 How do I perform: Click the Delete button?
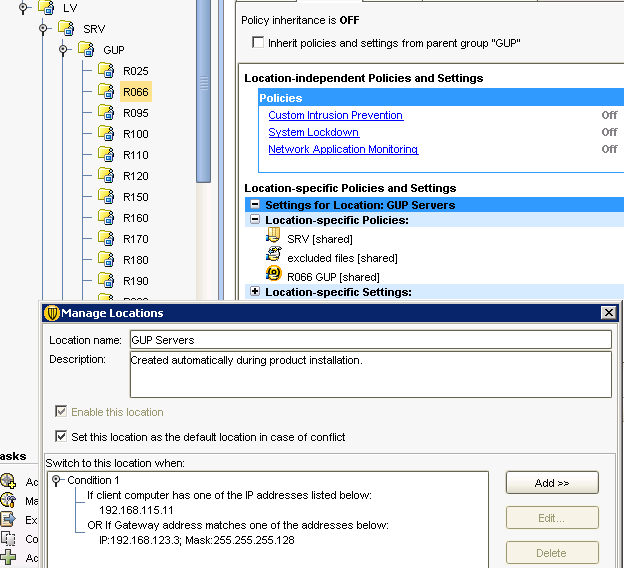pos(552,553)
